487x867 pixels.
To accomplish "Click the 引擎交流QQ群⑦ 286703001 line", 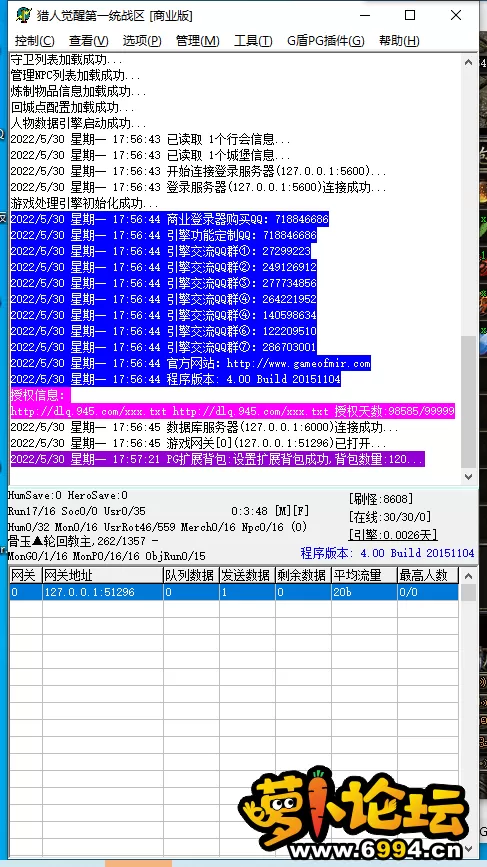I will [163, 348].
